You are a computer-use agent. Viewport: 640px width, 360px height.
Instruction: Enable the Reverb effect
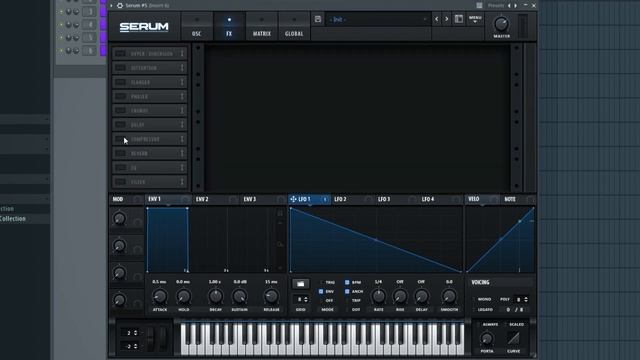(x=120, y=153)
